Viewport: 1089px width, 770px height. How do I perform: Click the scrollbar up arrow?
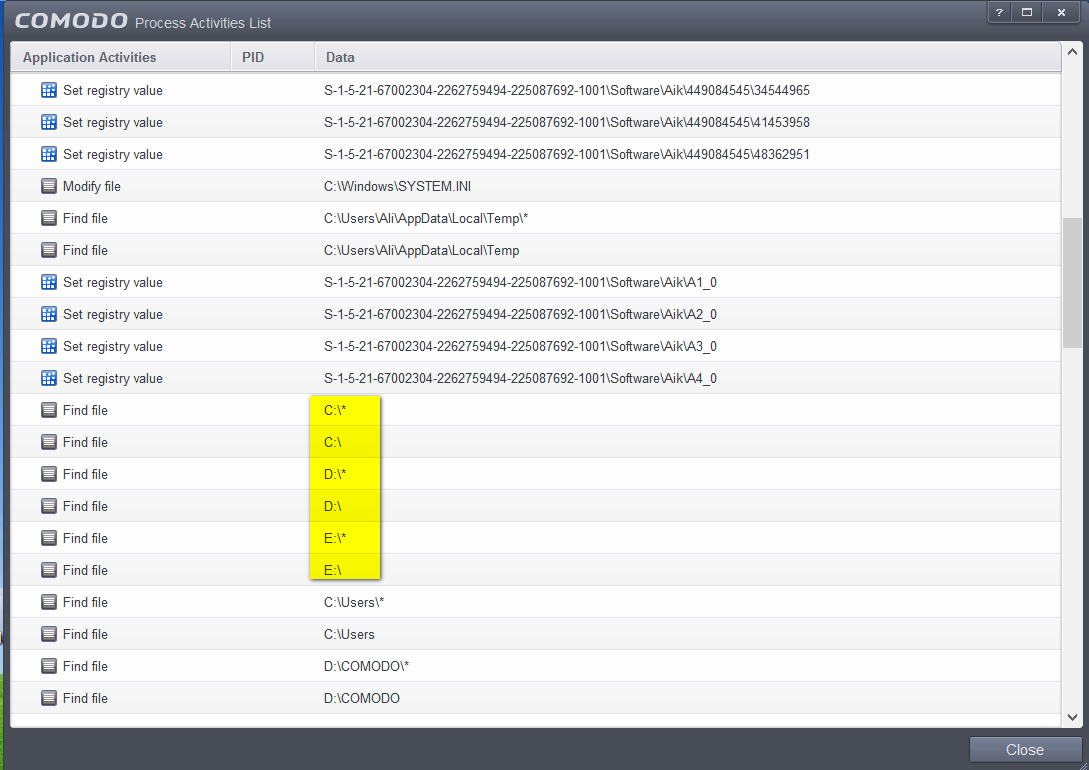click(x=1072, y=52)
